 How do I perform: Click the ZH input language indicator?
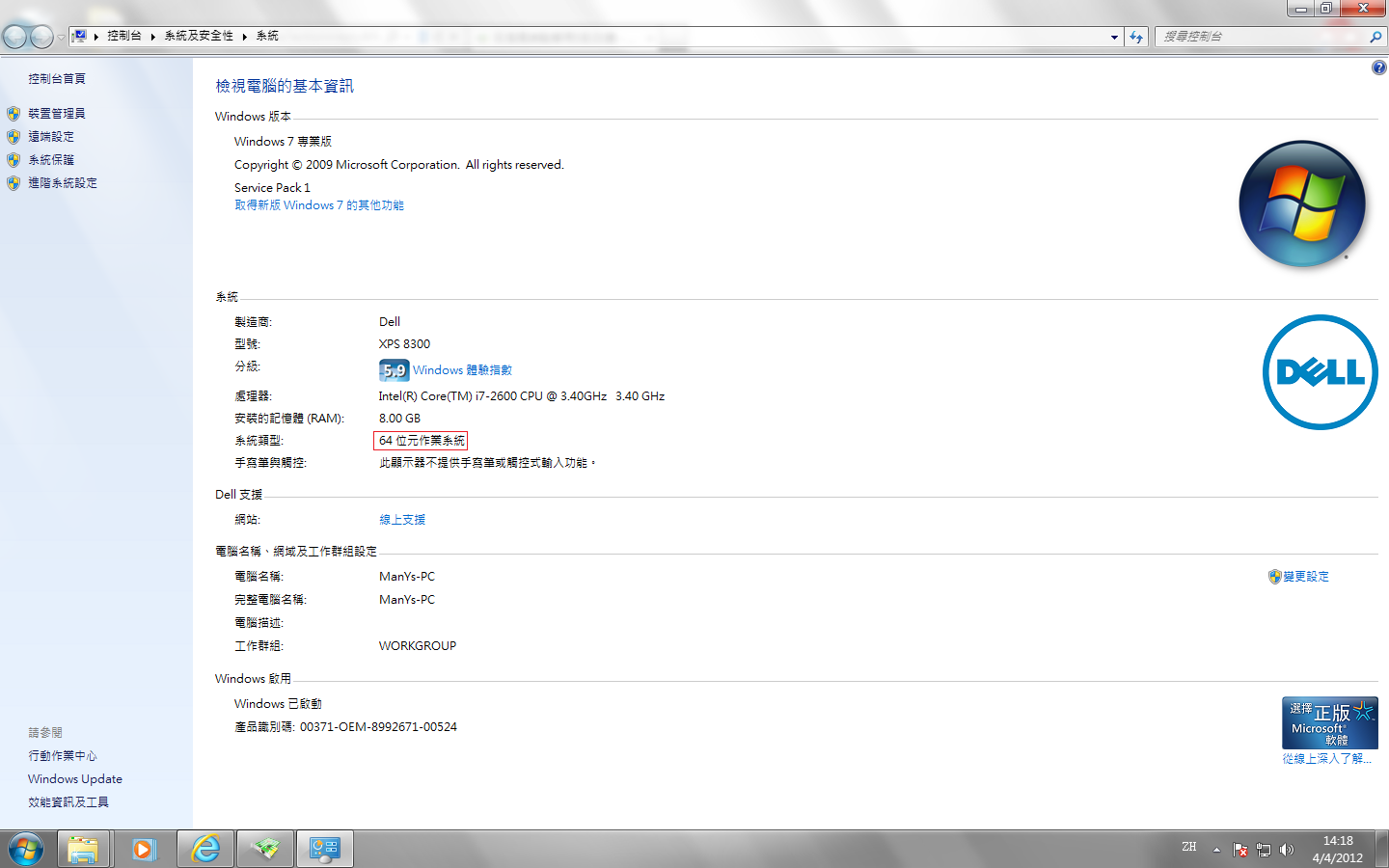point(1189,848)
